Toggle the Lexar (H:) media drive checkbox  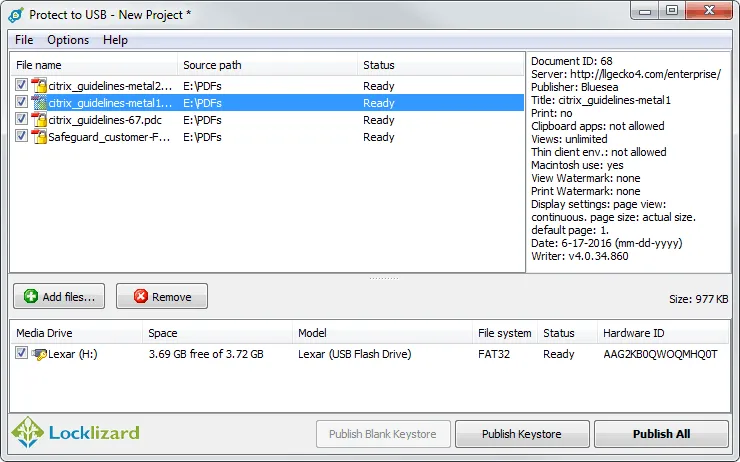(x=21, y=353)
